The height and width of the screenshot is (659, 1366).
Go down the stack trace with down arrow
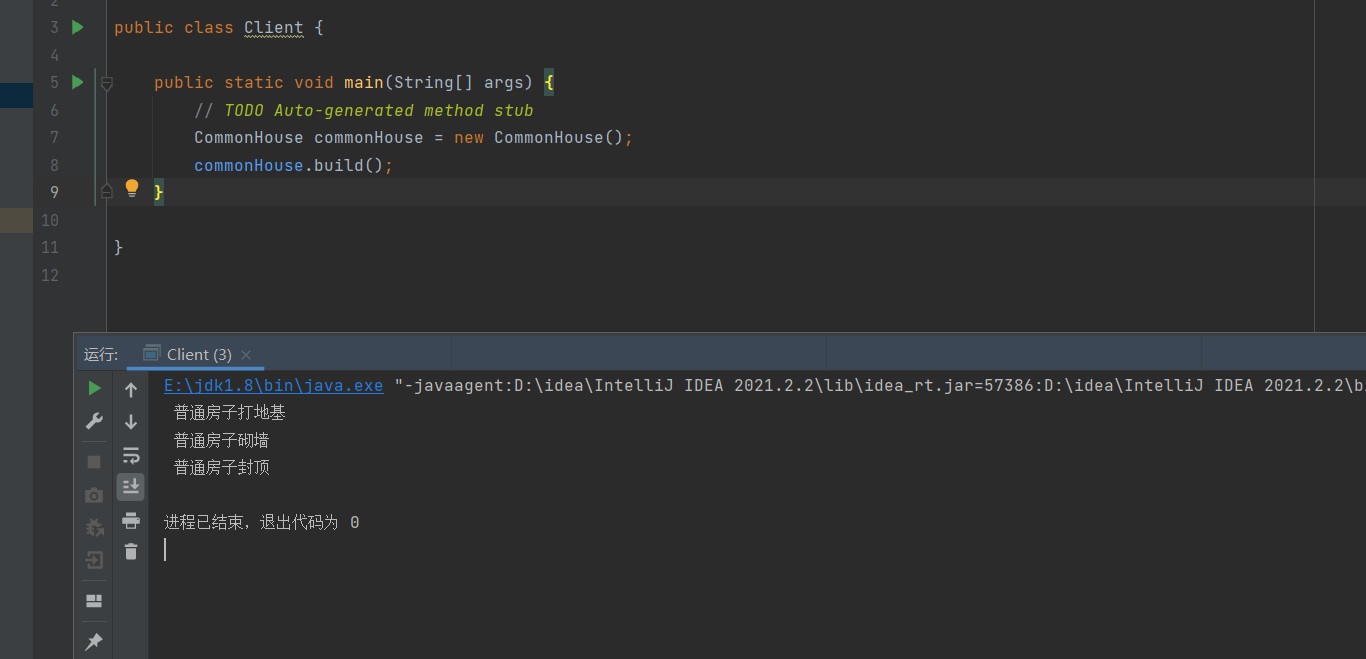[131, 422]
